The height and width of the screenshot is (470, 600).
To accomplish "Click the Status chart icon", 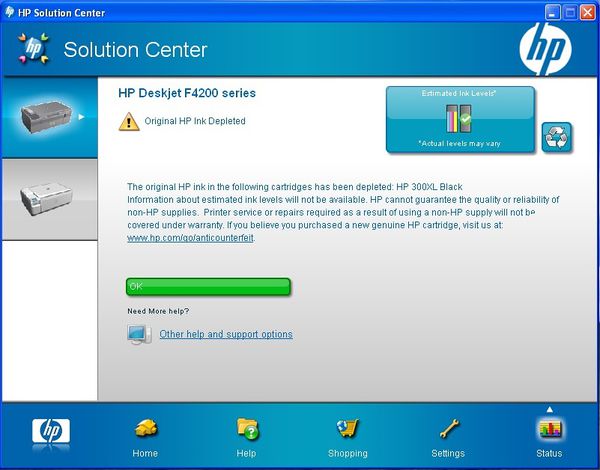I will click(x=549, y=429).
